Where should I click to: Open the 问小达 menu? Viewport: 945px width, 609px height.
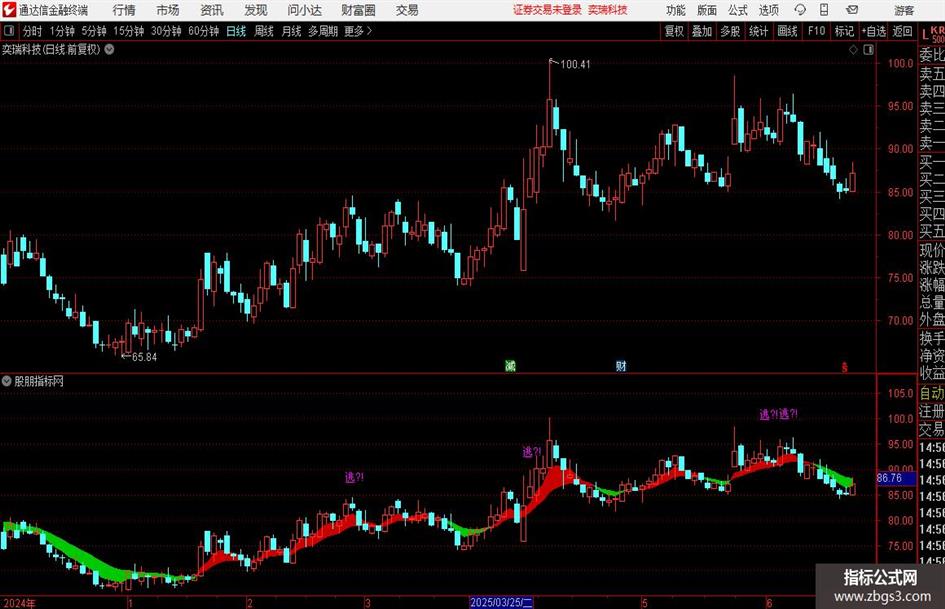coord(304,10)
